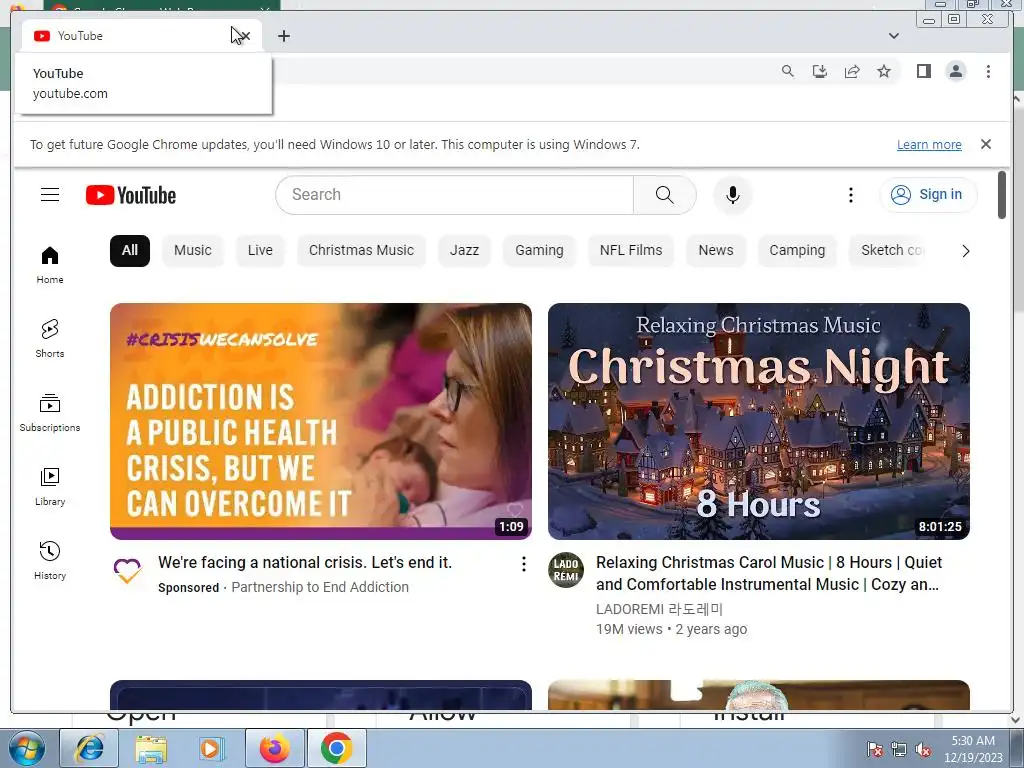This screenshot has width=1024, height=768.
Task: Select the Camping category chip
Action: (797, 251)
